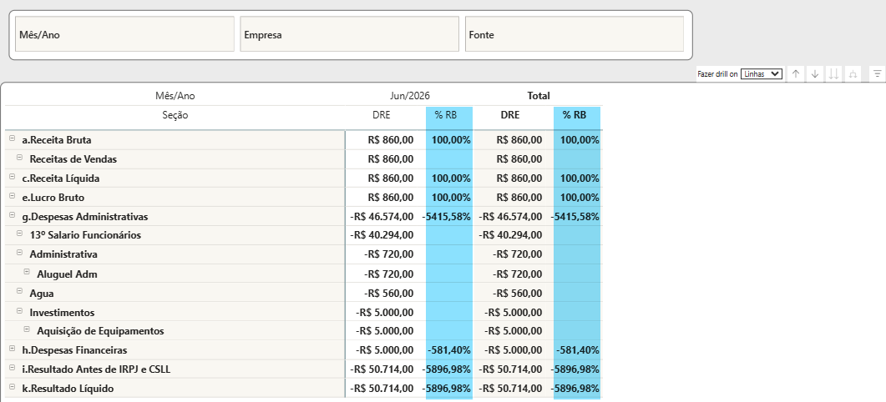The image size is (886, 402).
Task: Open the Empresa slicer
Action: point(349,34)
